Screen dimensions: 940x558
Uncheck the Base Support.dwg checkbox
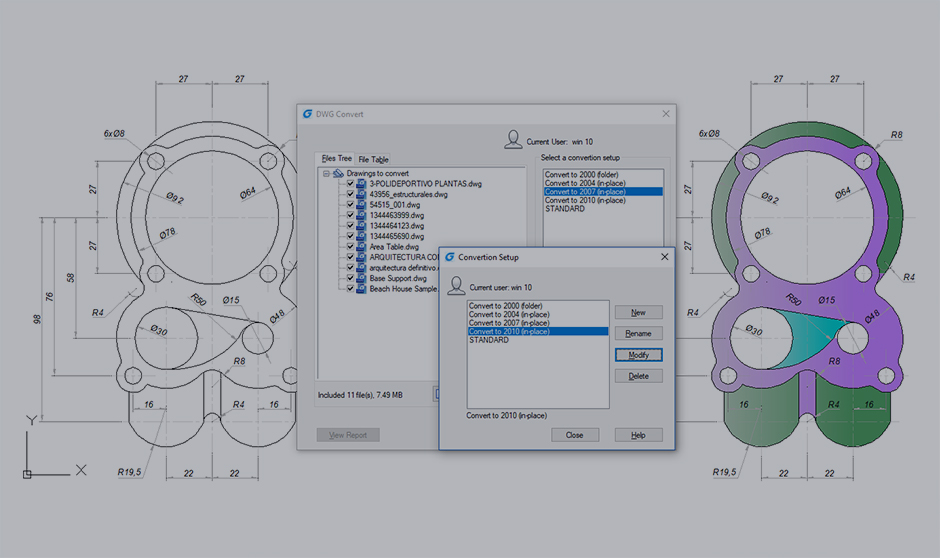coord(350,278)
